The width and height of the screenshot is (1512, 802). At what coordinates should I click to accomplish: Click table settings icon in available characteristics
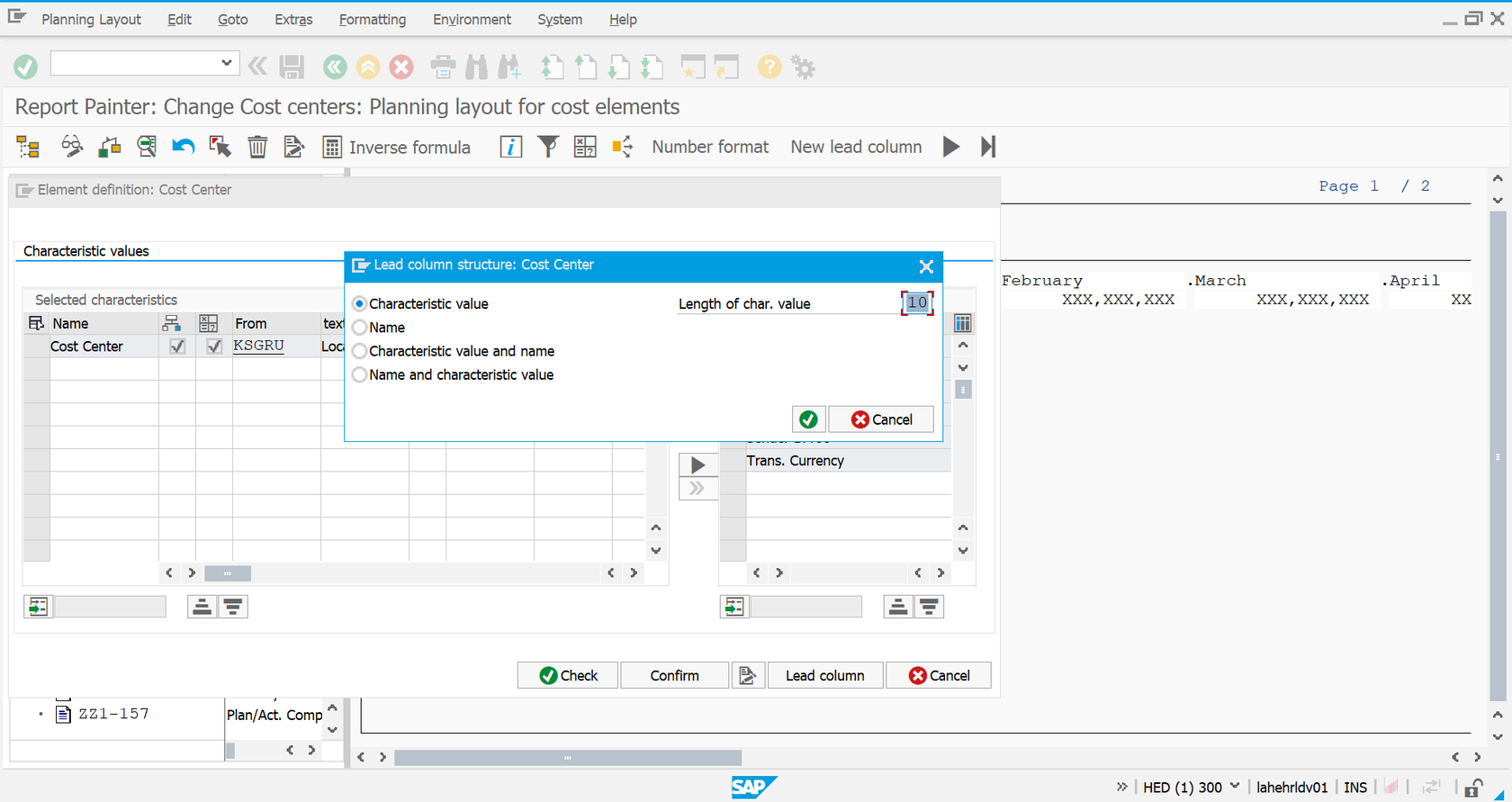(963, 323)
